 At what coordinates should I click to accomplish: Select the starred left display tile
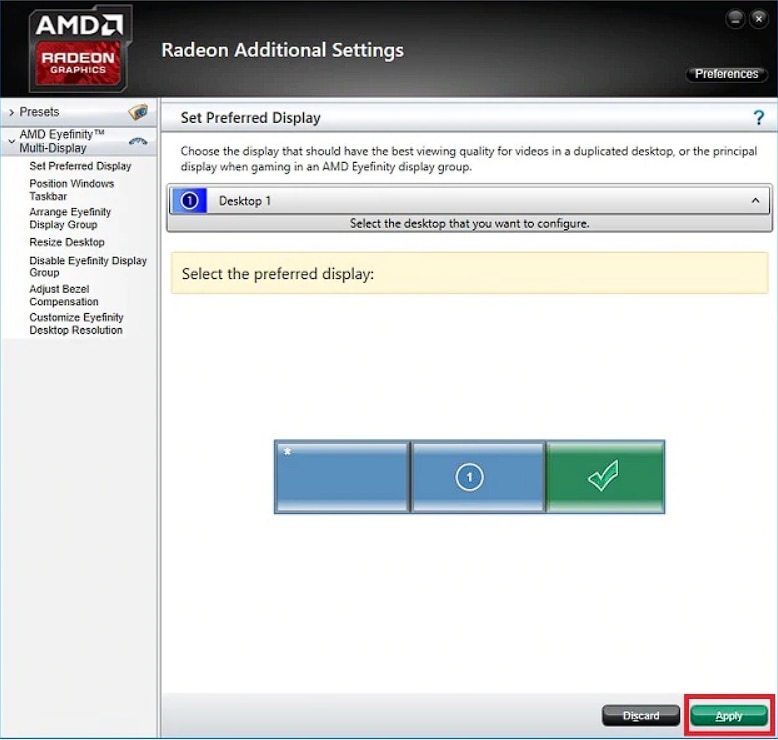tap(342, 477)
